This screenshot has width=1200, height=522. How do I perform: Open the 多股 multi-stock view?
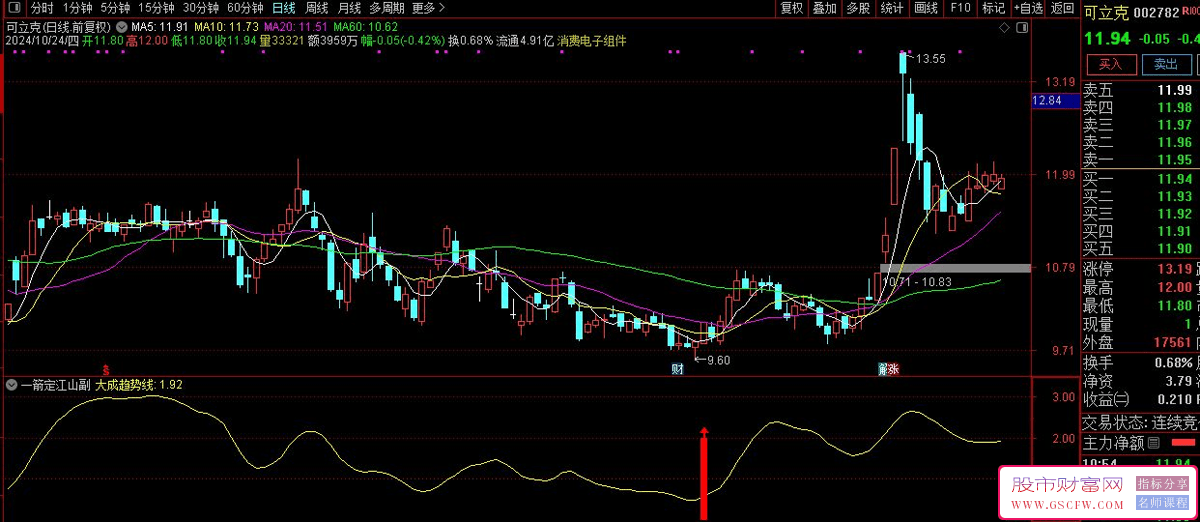(x=858, y=8)
